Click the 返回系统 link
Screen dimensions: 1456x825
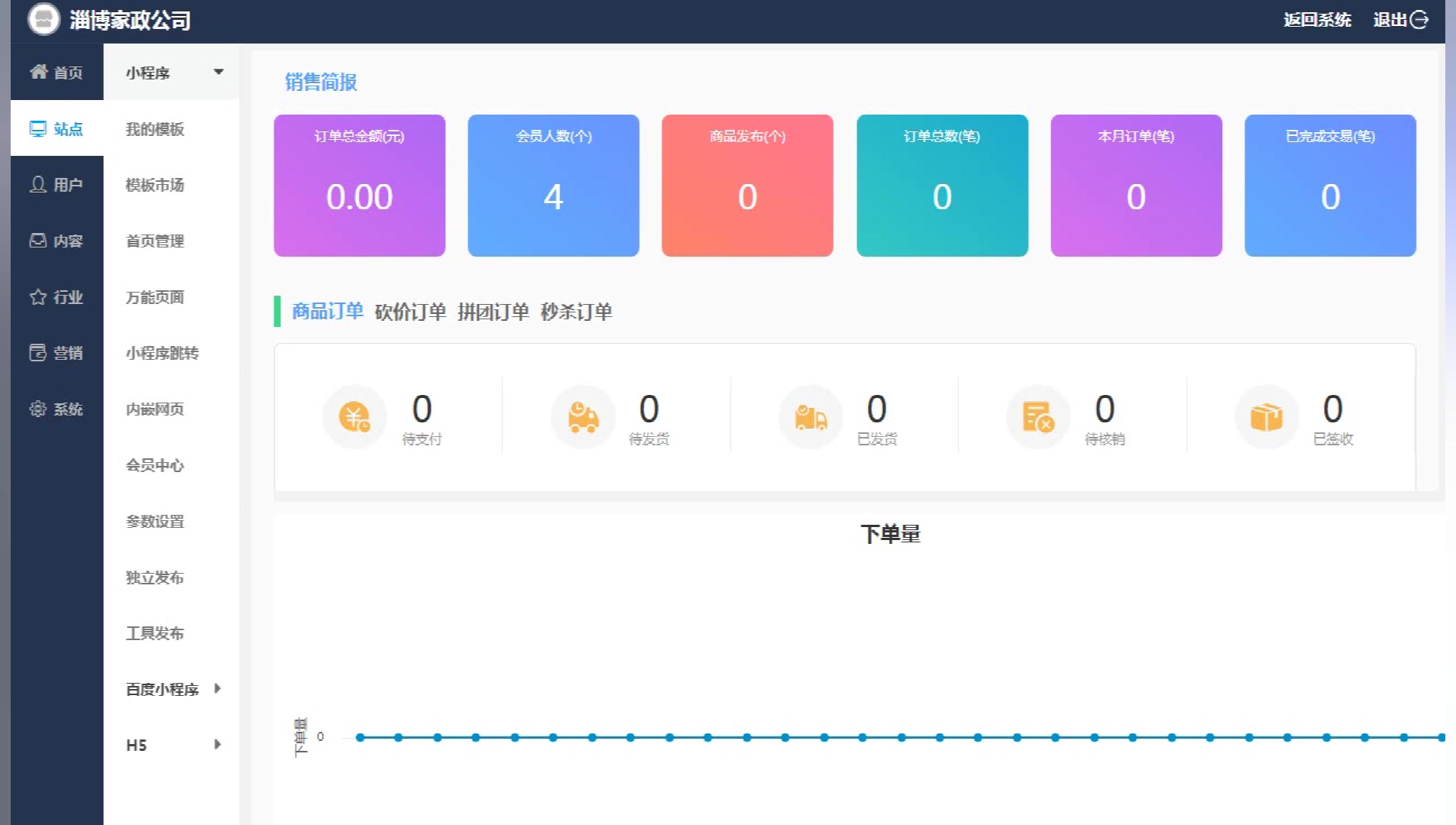tap(1317, 20)
